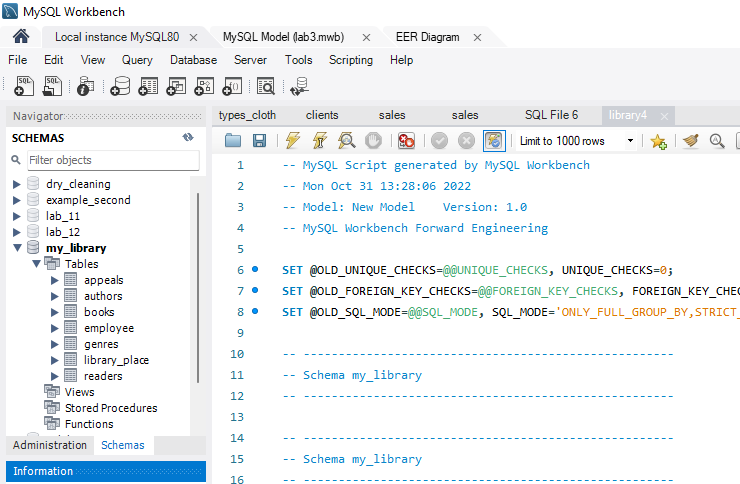Select the Views node in my_library
This screenshot has width=740, height=484.
click(x=79, y=392)
